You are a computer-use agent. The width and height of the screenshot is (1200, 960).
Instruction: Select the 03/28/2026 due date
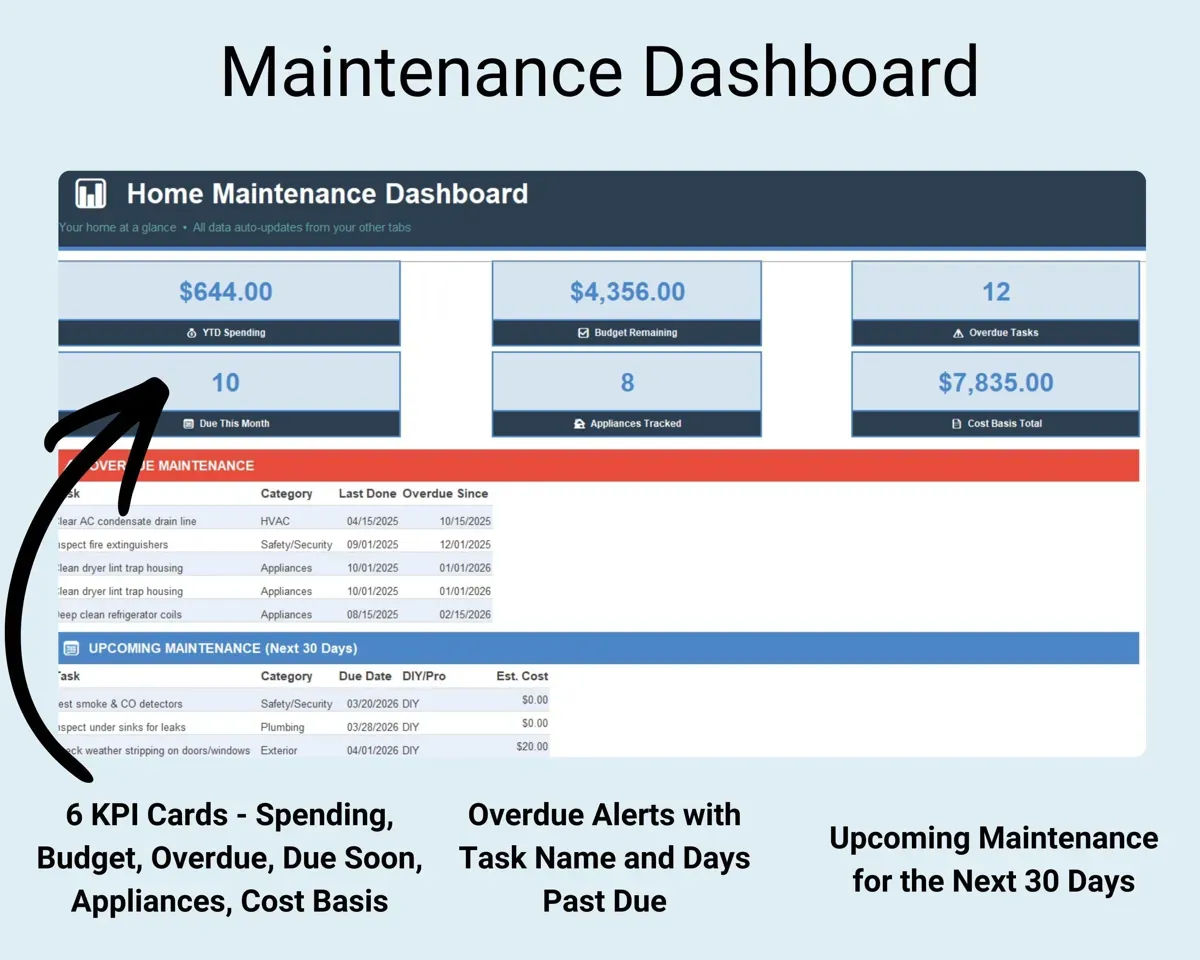coord(372,727)
